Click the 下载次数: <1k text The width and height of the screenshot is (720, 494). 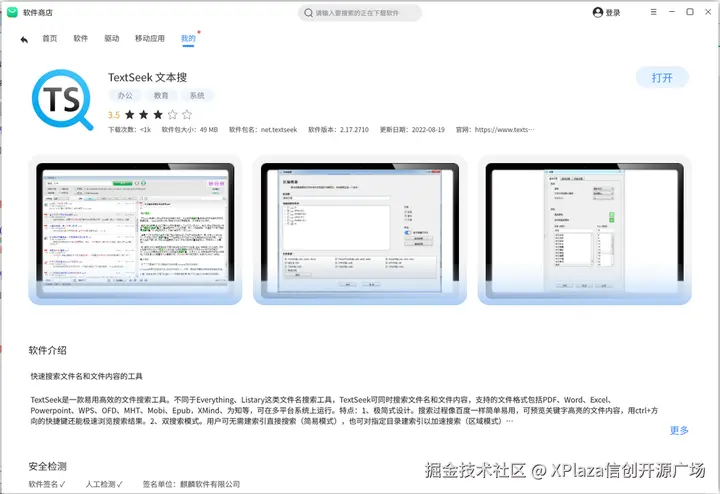[129, 130]
